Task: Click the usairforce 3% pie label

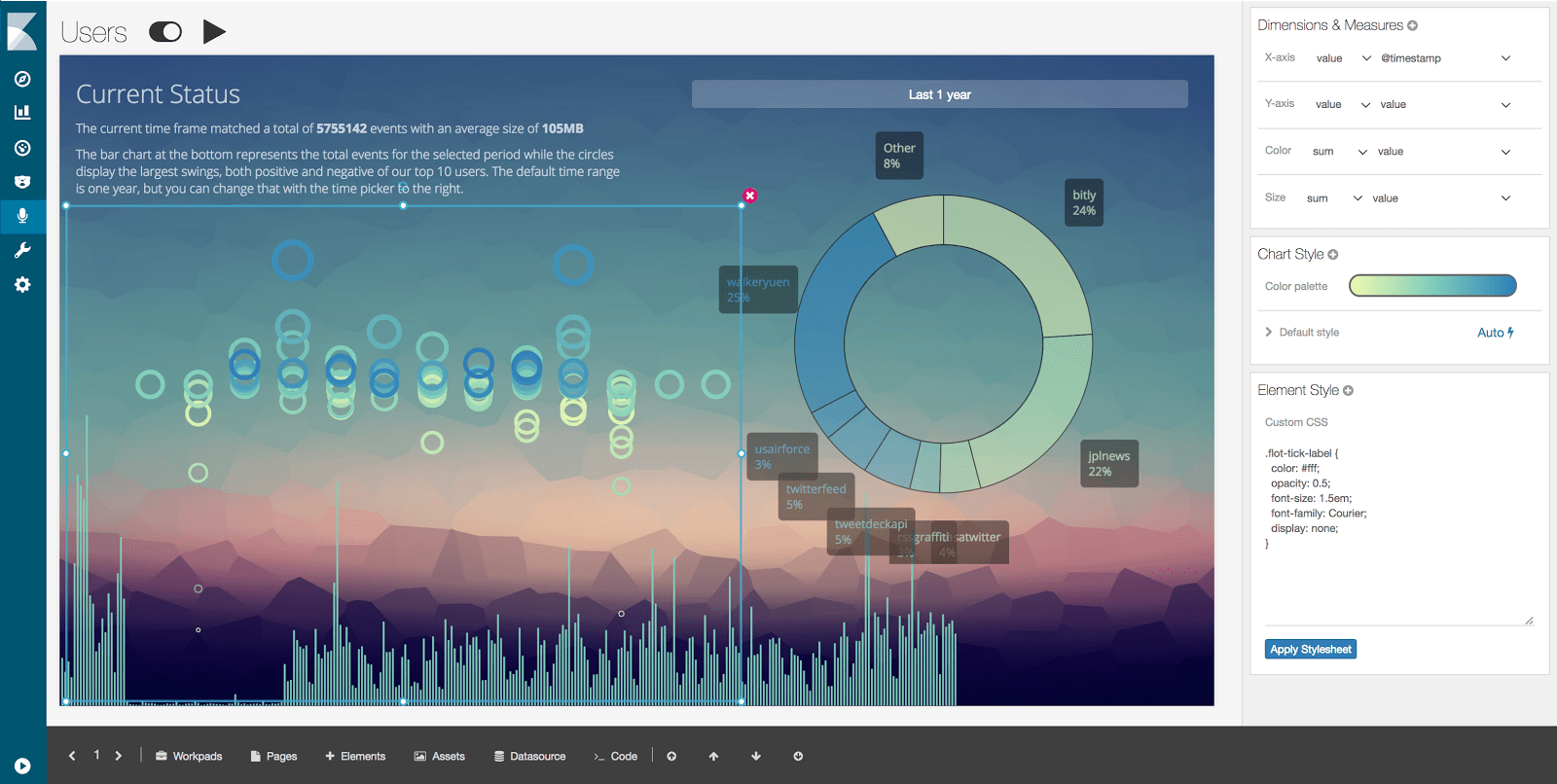Action: (x=782, y=456)
